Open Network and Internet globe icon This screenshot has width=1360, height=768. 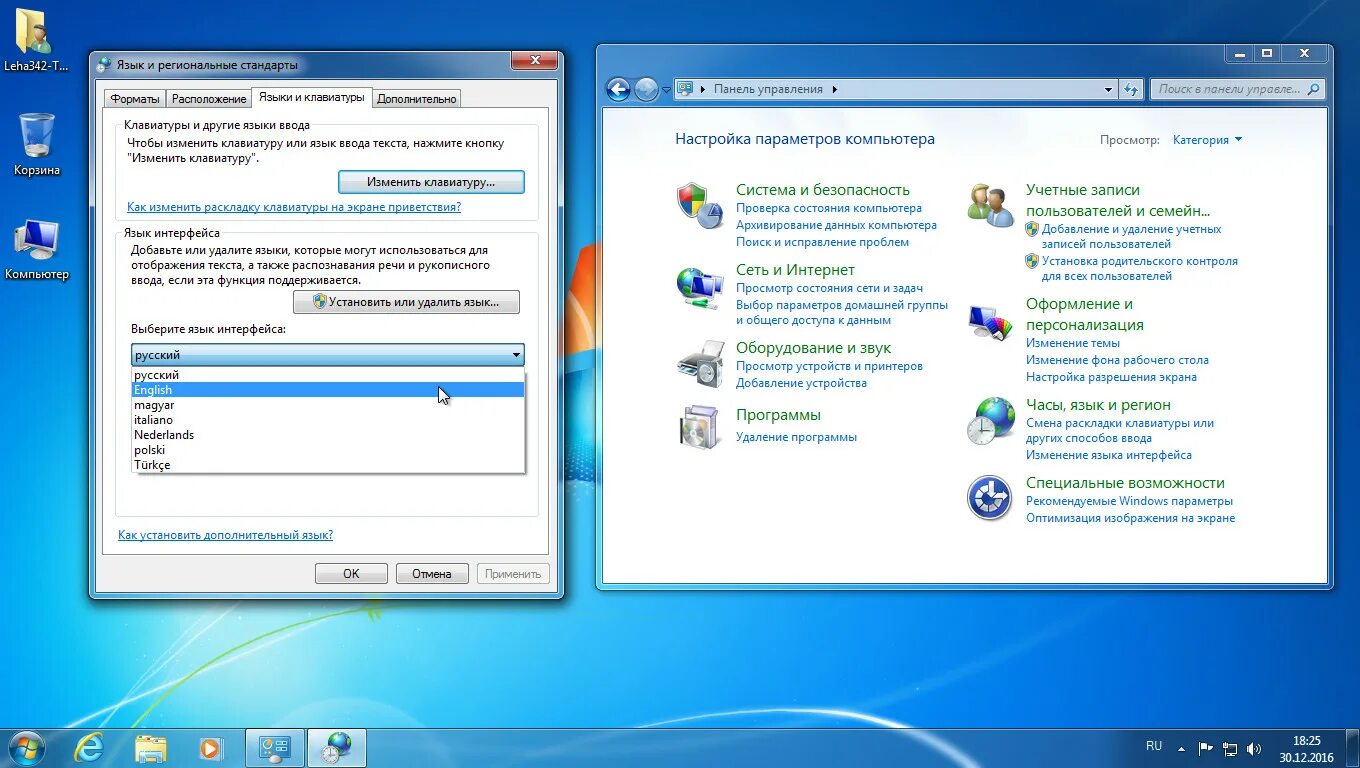pyautogui.click(x=699, y=287)
